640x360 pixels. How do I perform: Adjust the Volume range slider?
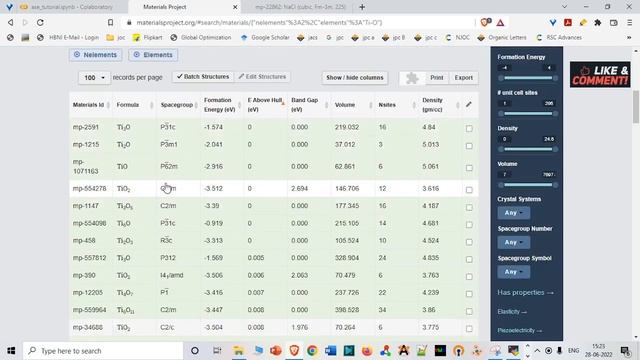point(528,185)
